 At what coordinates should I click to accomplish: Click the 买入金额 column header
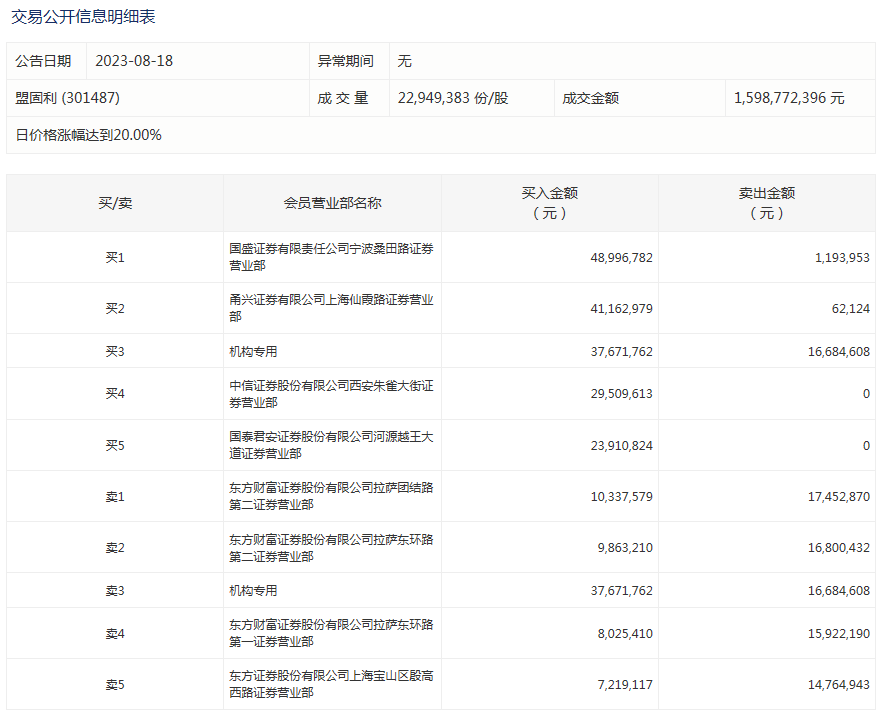549,203
